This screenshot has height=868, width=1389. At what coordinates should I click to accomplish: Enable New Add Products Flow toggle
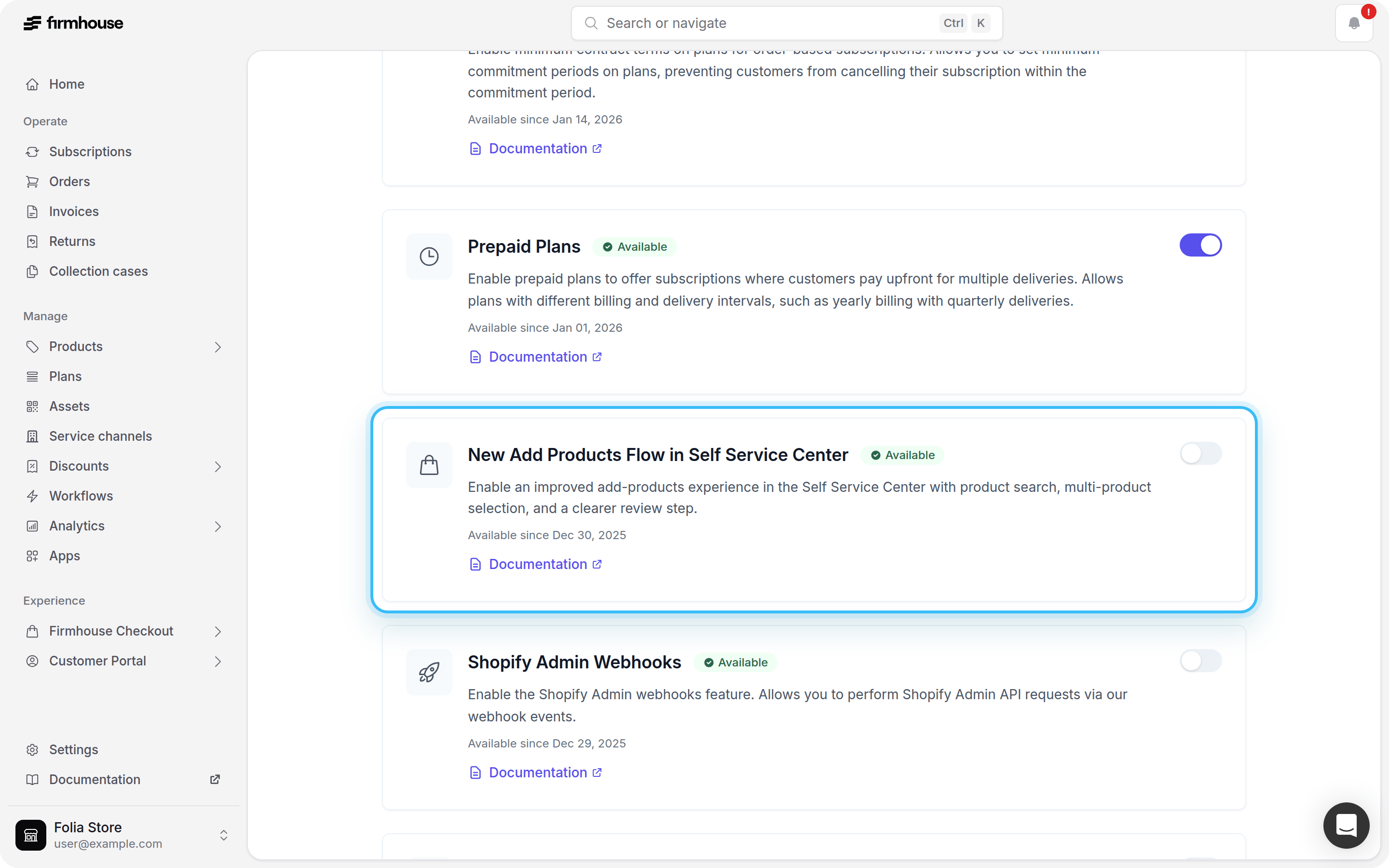1200,453
